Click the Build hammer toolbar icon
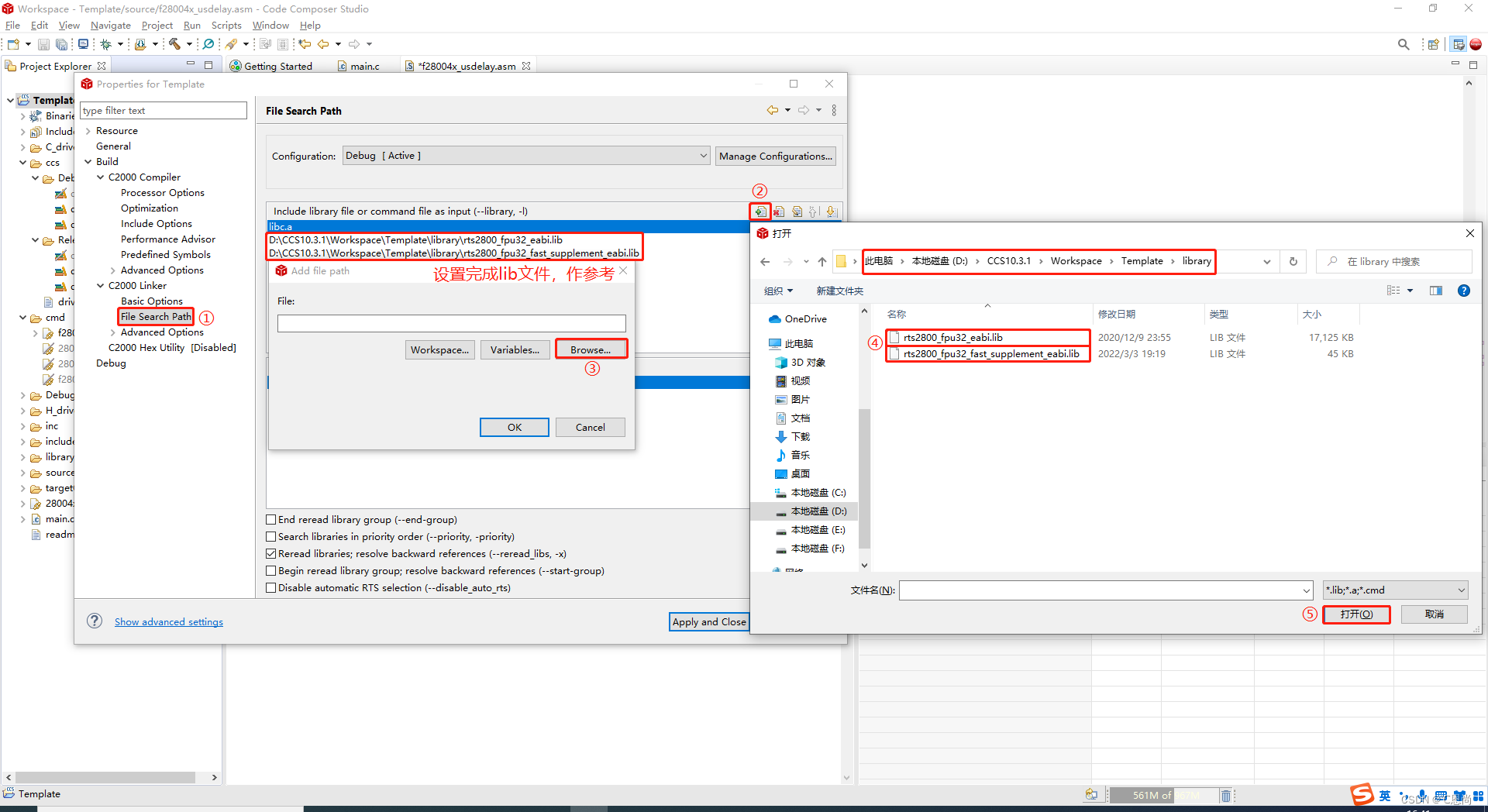The width and height of the screenshot is (1488, 812). 174,44
